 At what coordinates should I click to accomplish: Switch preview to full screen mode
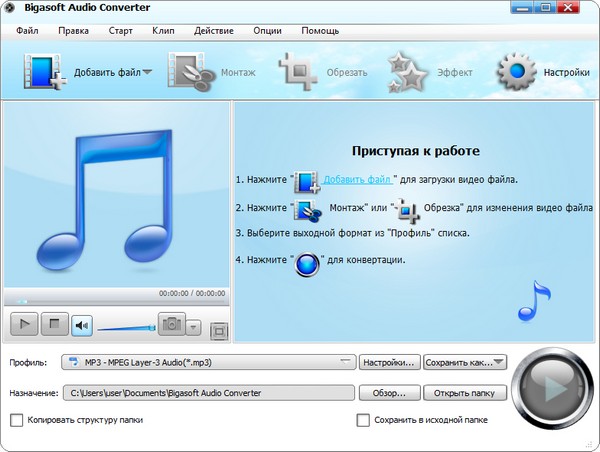(220, 330)
